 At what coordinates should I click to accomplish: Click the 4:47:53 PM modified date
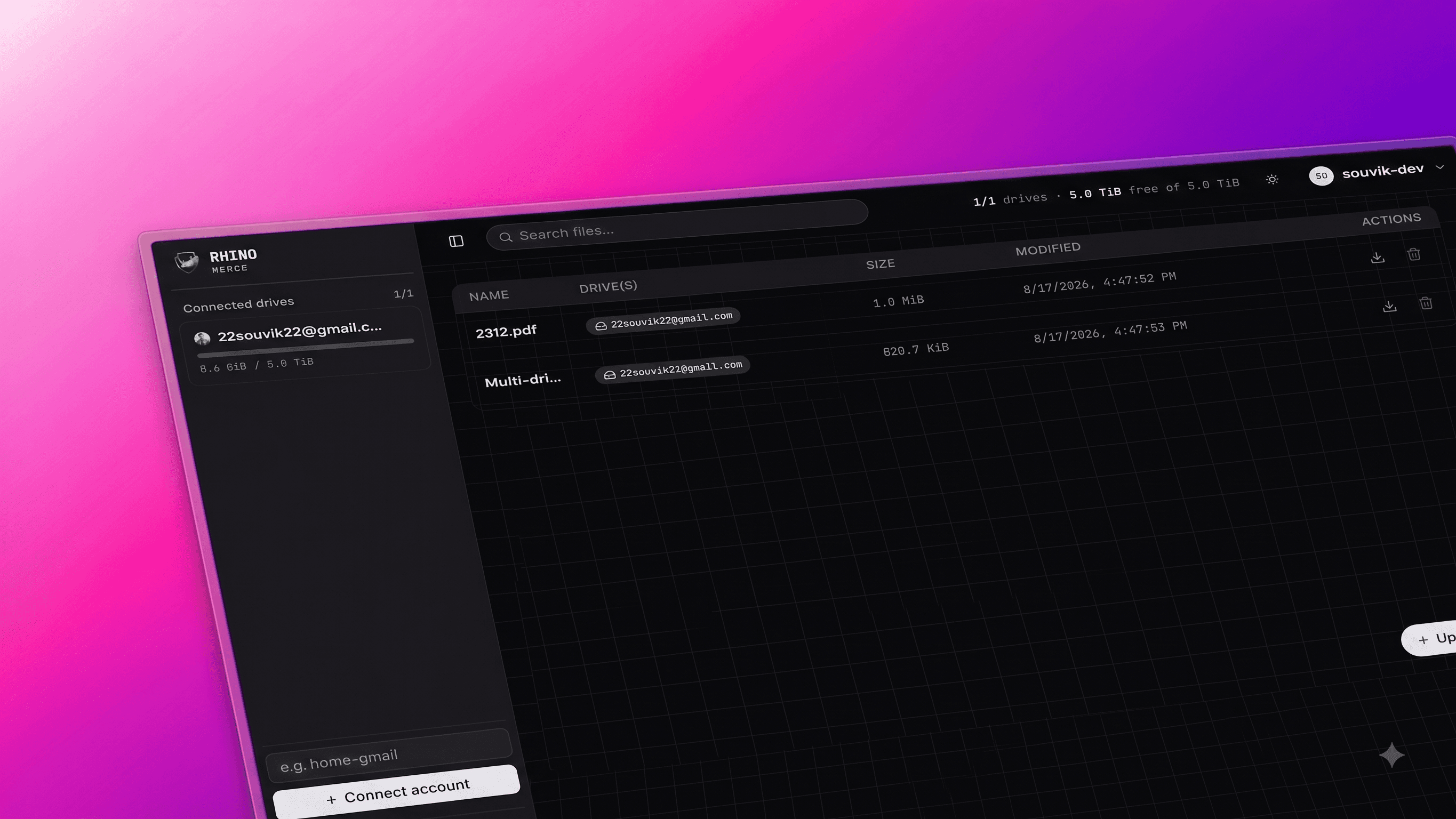tap(1110, 332)
